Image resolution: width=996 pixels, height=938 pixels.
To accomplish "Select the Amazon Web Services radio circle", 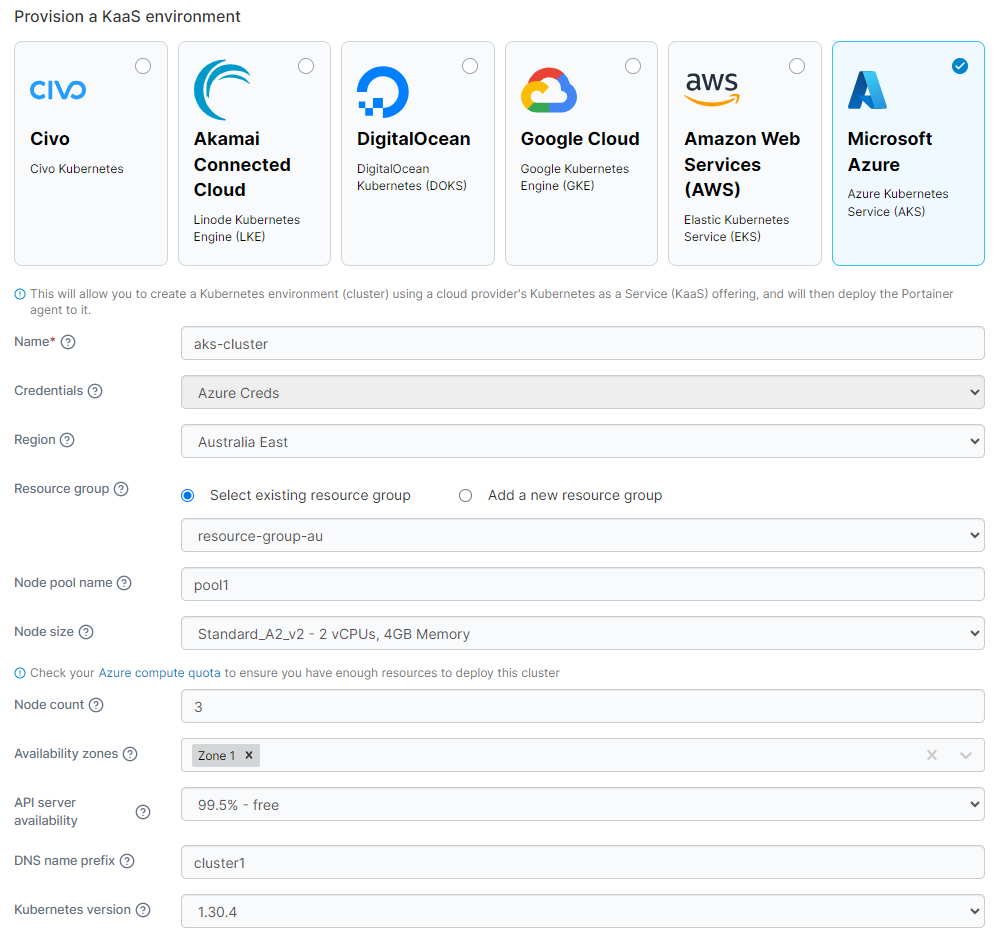I will [796, 66].
